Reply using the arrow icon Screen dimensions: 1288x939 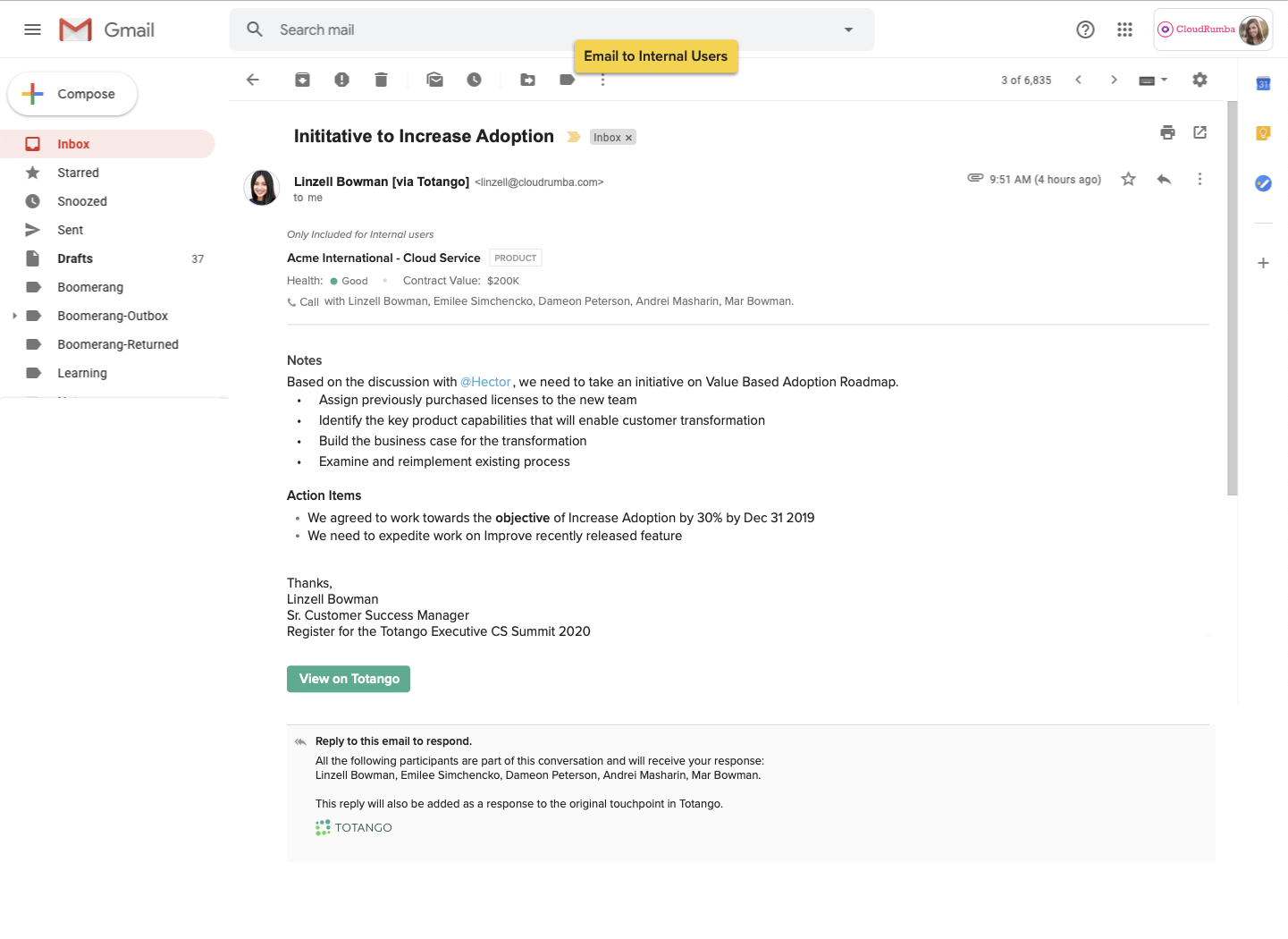click(x=1164, y=179)
